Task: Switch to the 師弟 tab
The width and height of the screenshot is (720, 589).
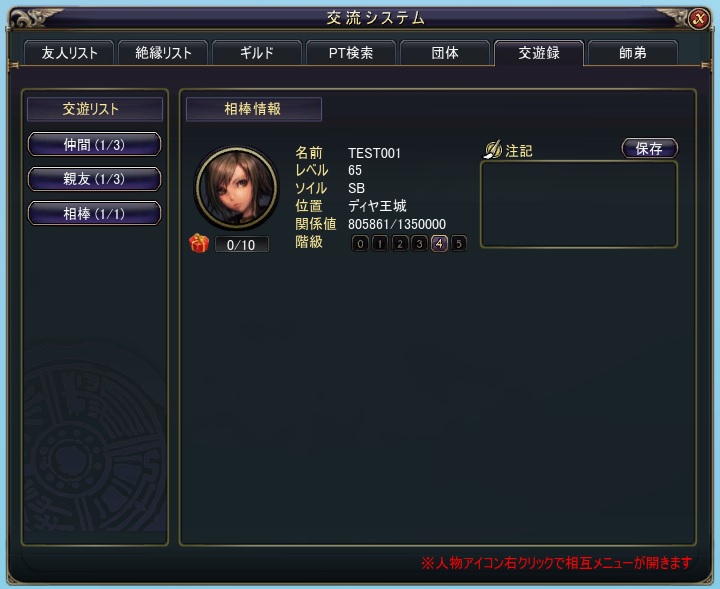Action: pos(633,53)
